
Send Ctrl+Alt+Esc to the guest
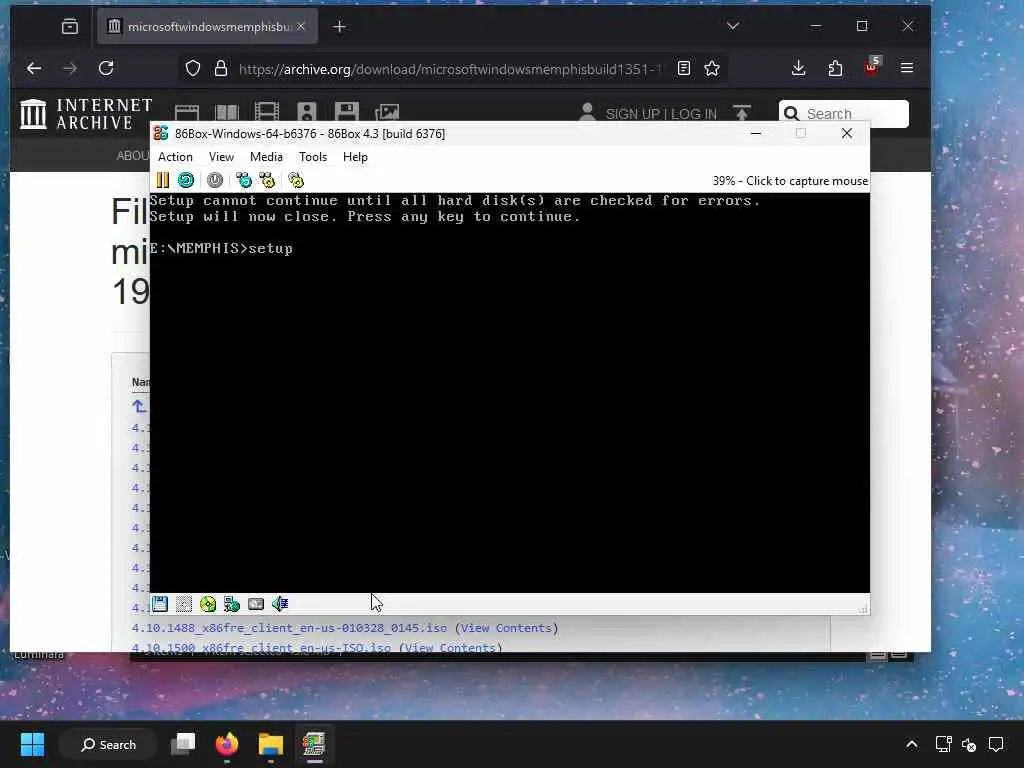(267, 180)
